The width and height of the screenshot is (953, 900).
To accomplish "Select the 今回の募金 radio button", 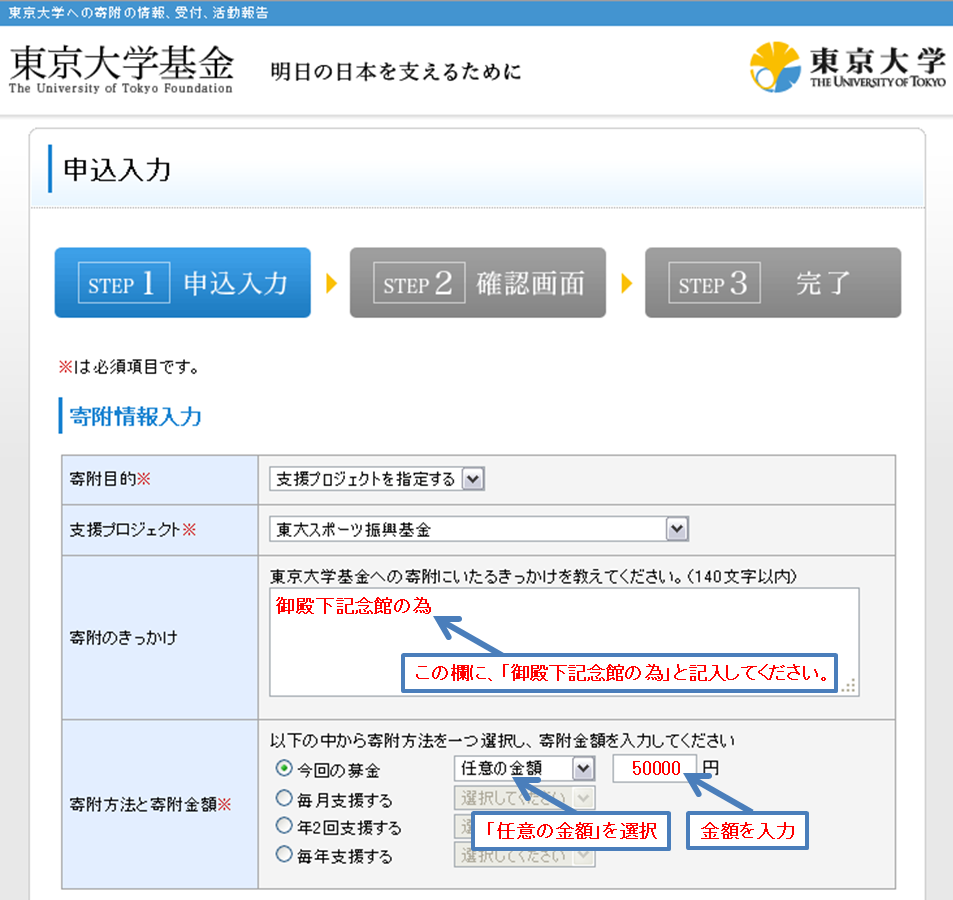I will (x=284, y=768).
